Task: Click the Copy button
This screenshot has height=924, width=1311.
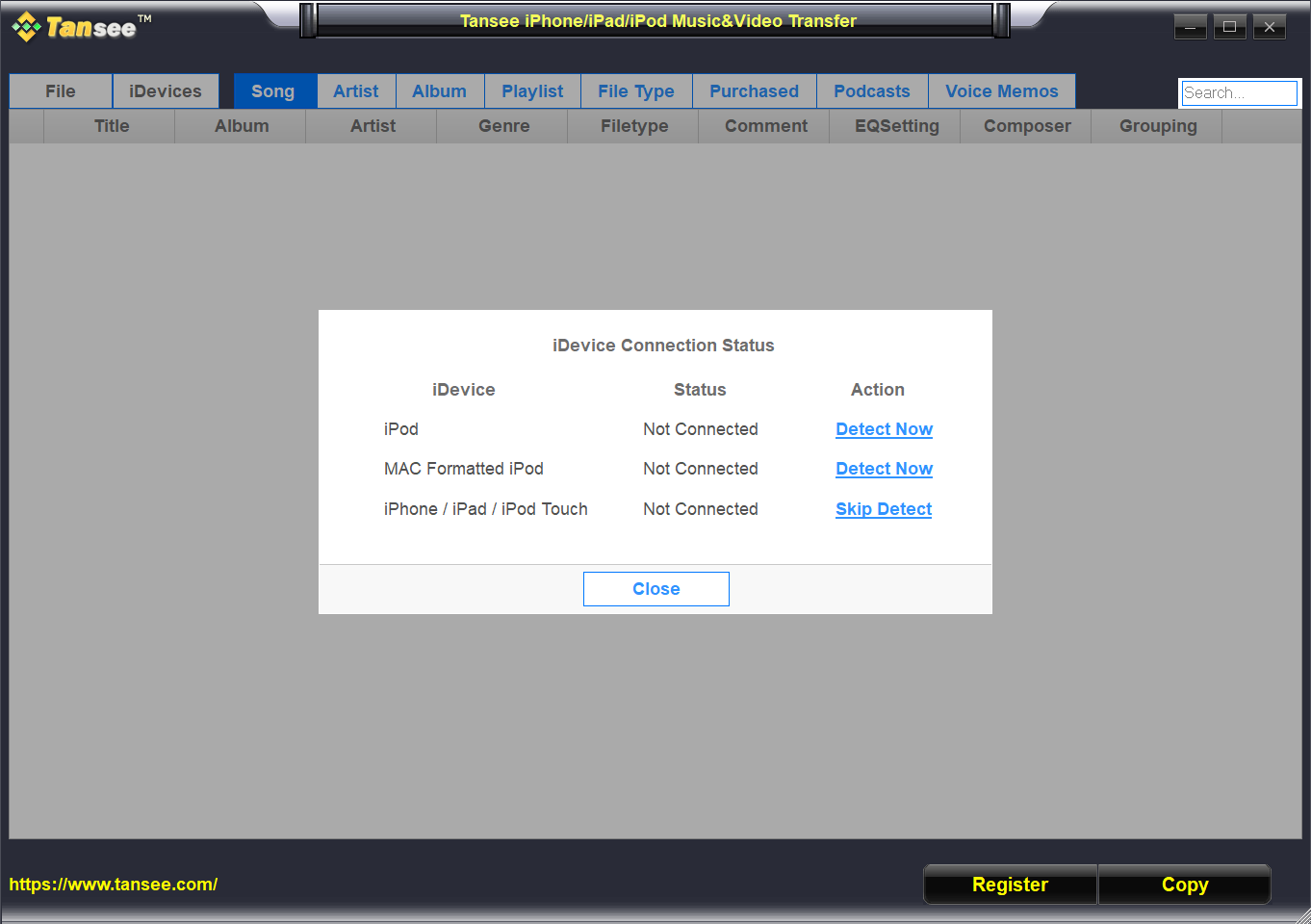Action: [1185, 885]
